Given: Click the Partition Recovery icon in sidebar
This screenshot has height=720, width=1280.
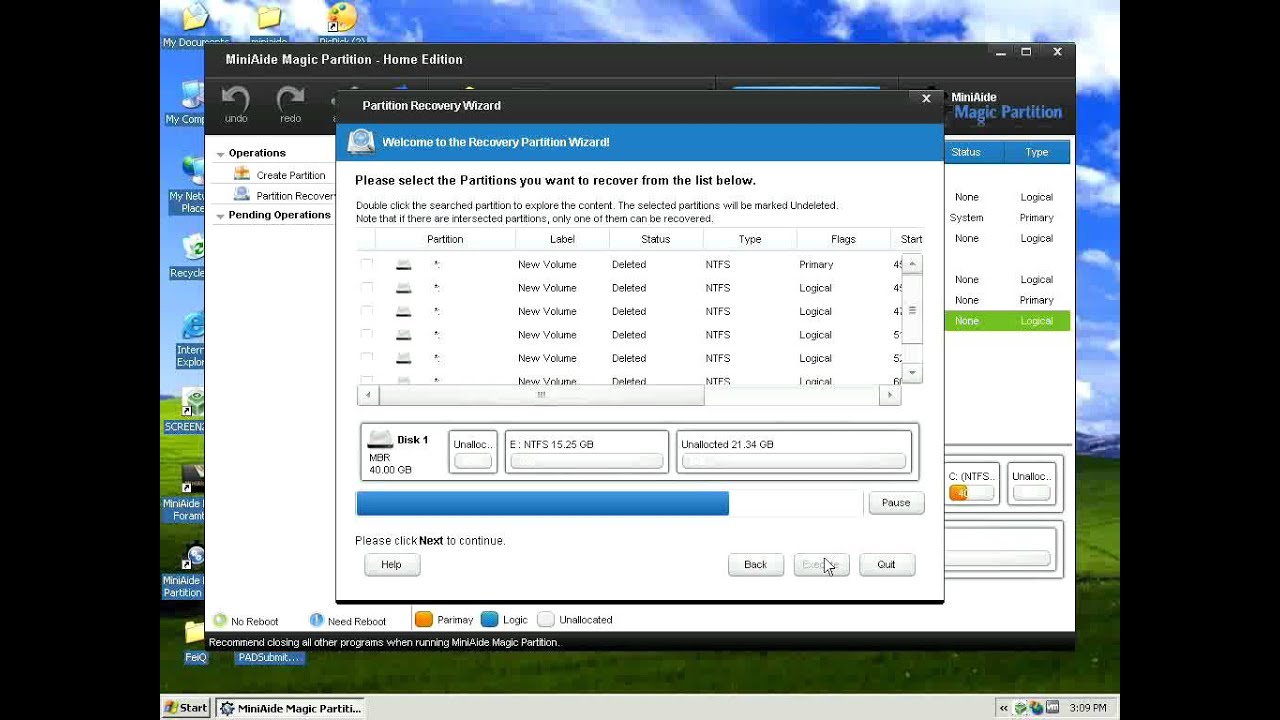Looking at the screenshot, I should coord(242,195).
